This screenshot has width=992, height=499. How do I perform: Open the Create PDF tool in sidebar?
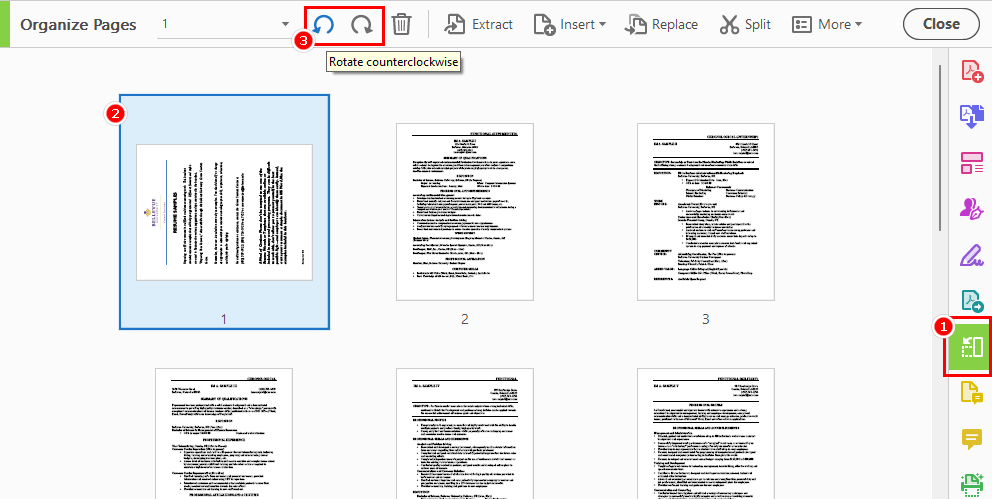tap(971, 71)
